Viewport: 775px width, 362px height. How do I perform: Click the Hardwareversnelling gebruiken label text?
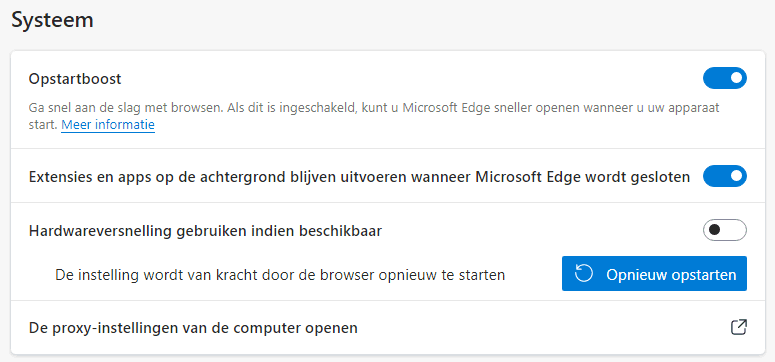[205, 230]
